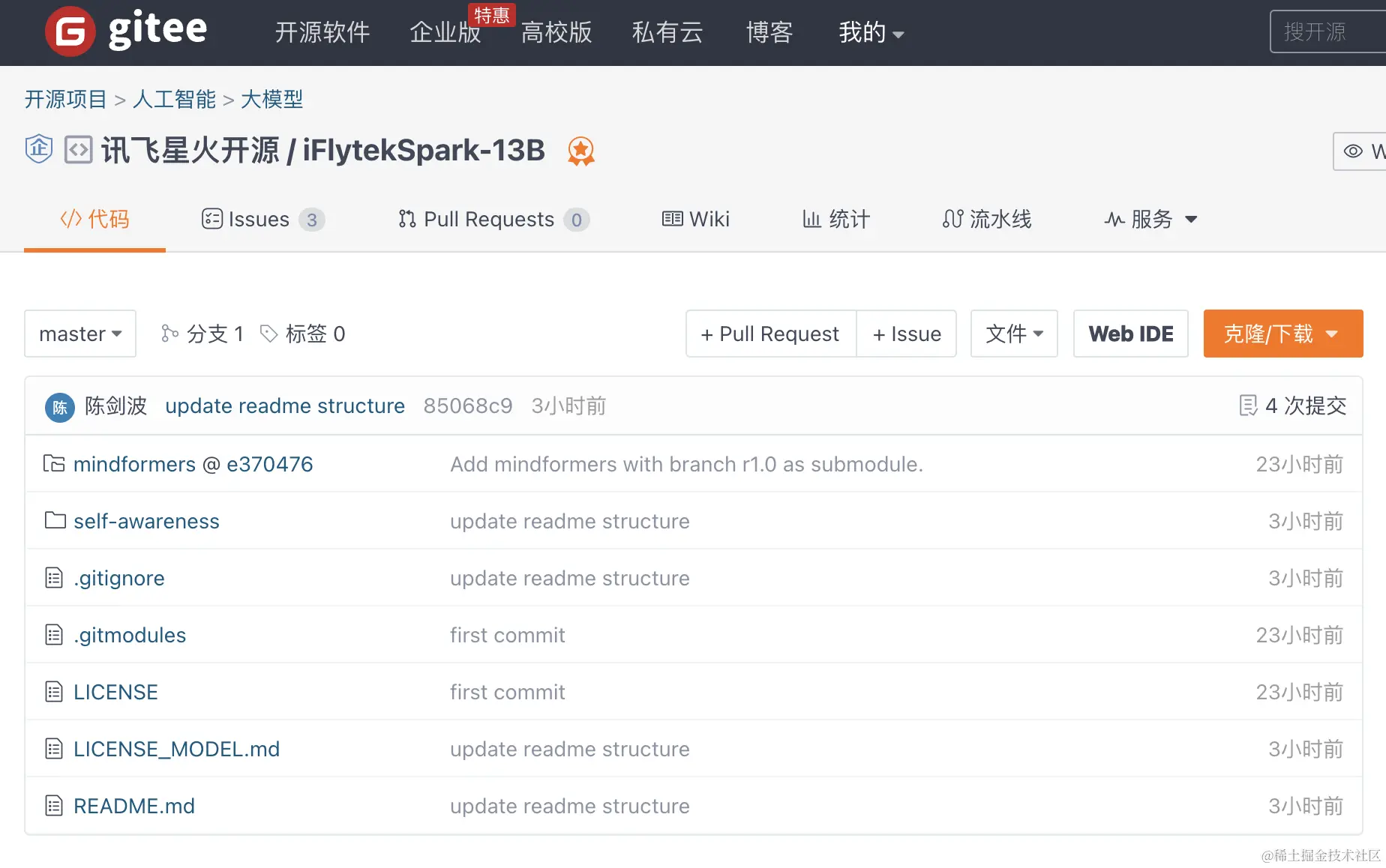Click the LICENSE file icon
The width and height of the screenshot is (1386, 868).
(x=54, y=692)
